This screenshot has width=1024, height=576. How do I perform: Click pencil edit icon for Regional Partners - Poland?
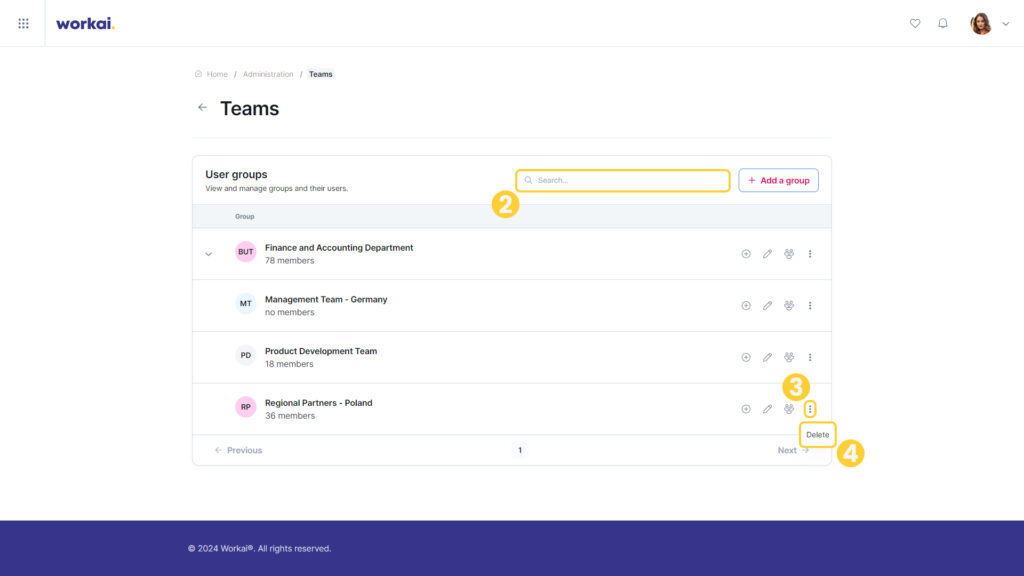point(767,409)
